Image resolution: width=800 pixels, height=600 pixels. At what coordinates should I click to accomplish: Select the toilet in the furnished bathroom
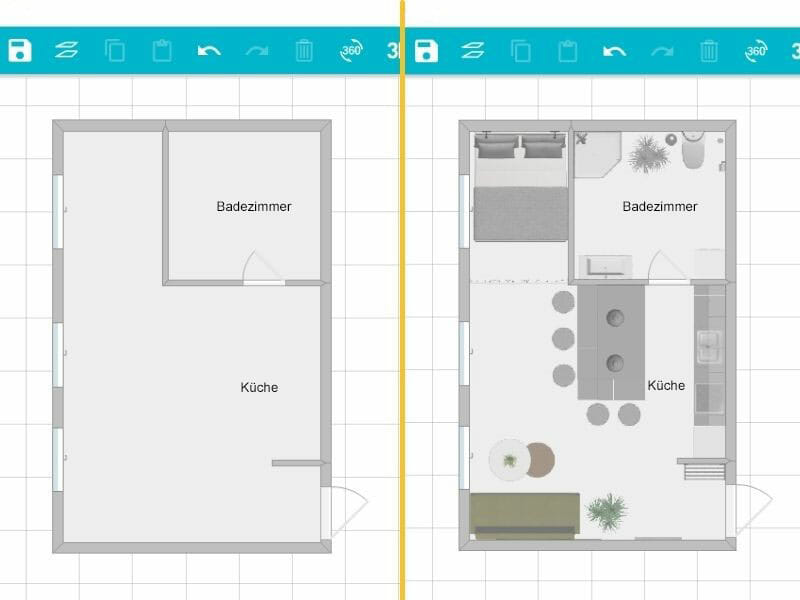(x=693, y=149)
